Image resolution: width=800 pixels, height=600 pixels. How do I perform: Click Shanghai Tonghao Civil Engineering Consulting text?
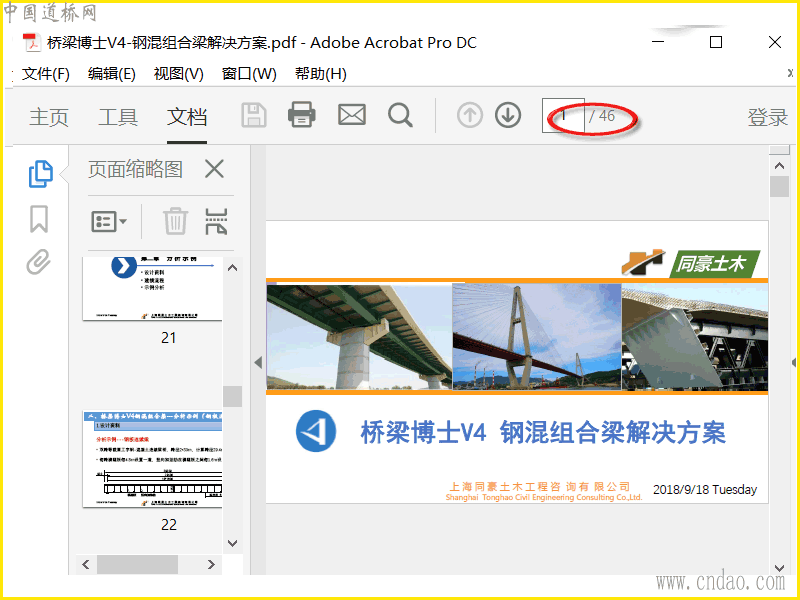click(x=543, y=497)
